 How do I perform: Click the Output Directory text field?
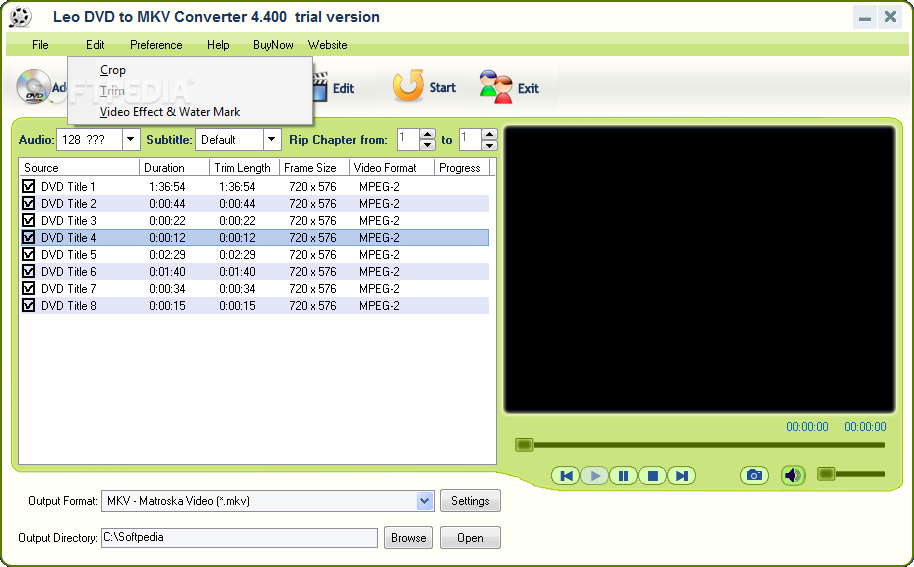[x=240, y=538]
